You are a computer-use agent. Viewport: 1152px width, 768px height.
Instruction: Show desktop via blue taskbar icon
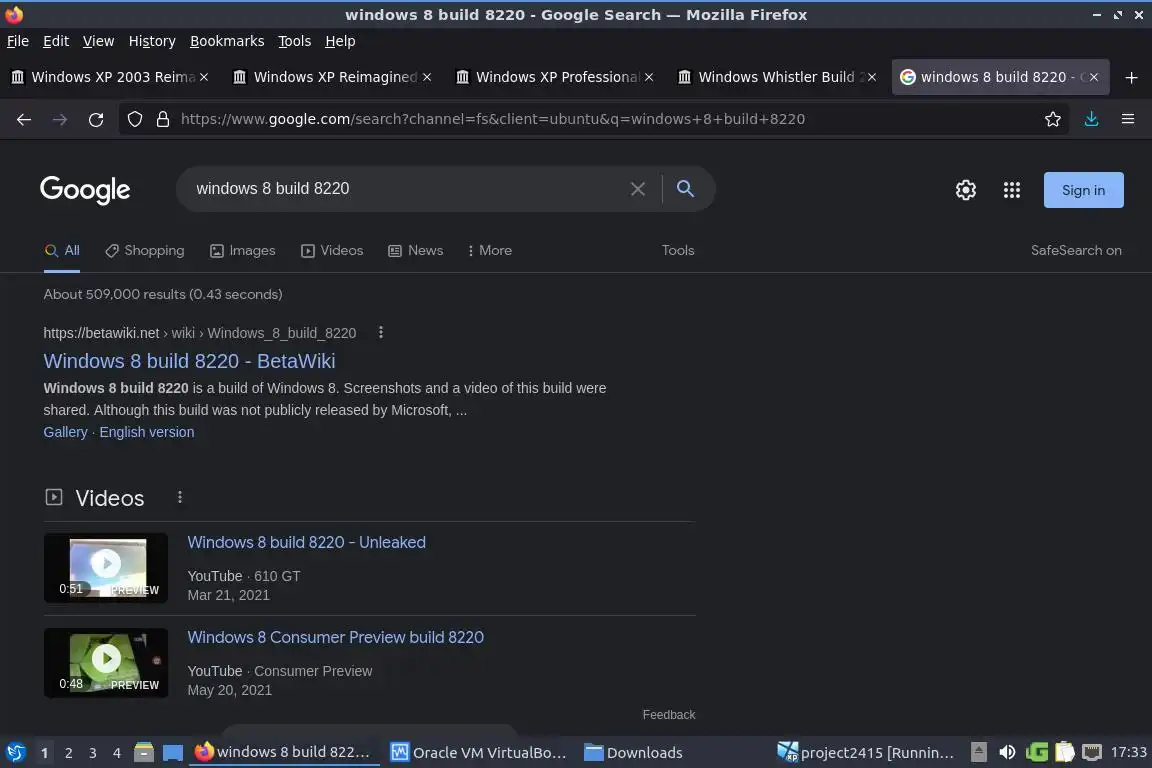pos(173,753)
